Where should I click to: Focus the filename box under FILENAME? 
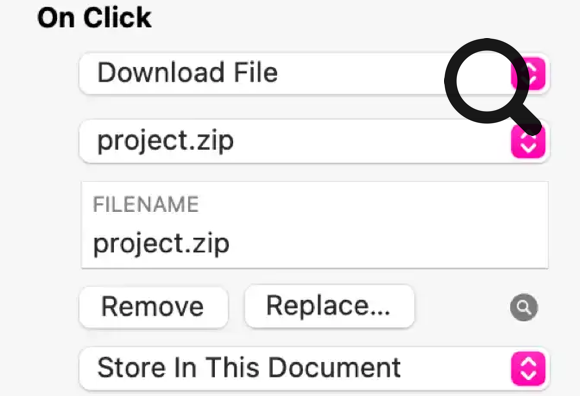coord(315,225)
